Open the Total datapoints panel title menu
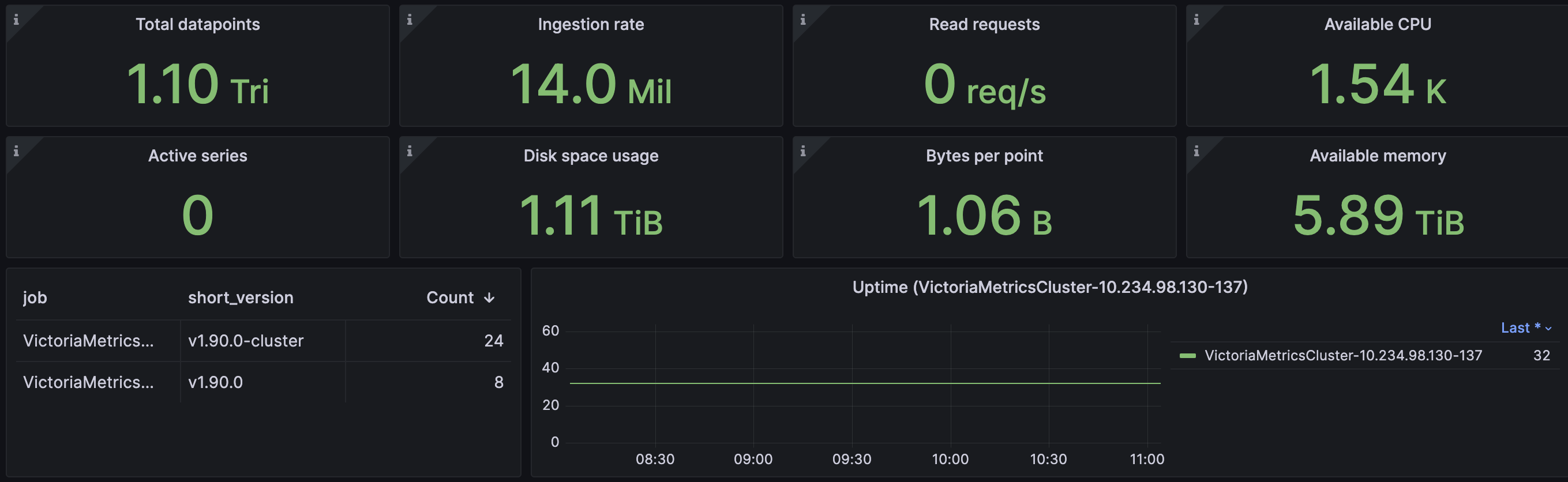The height and width of the screenshot is (482, 1568). pos(197,24)
